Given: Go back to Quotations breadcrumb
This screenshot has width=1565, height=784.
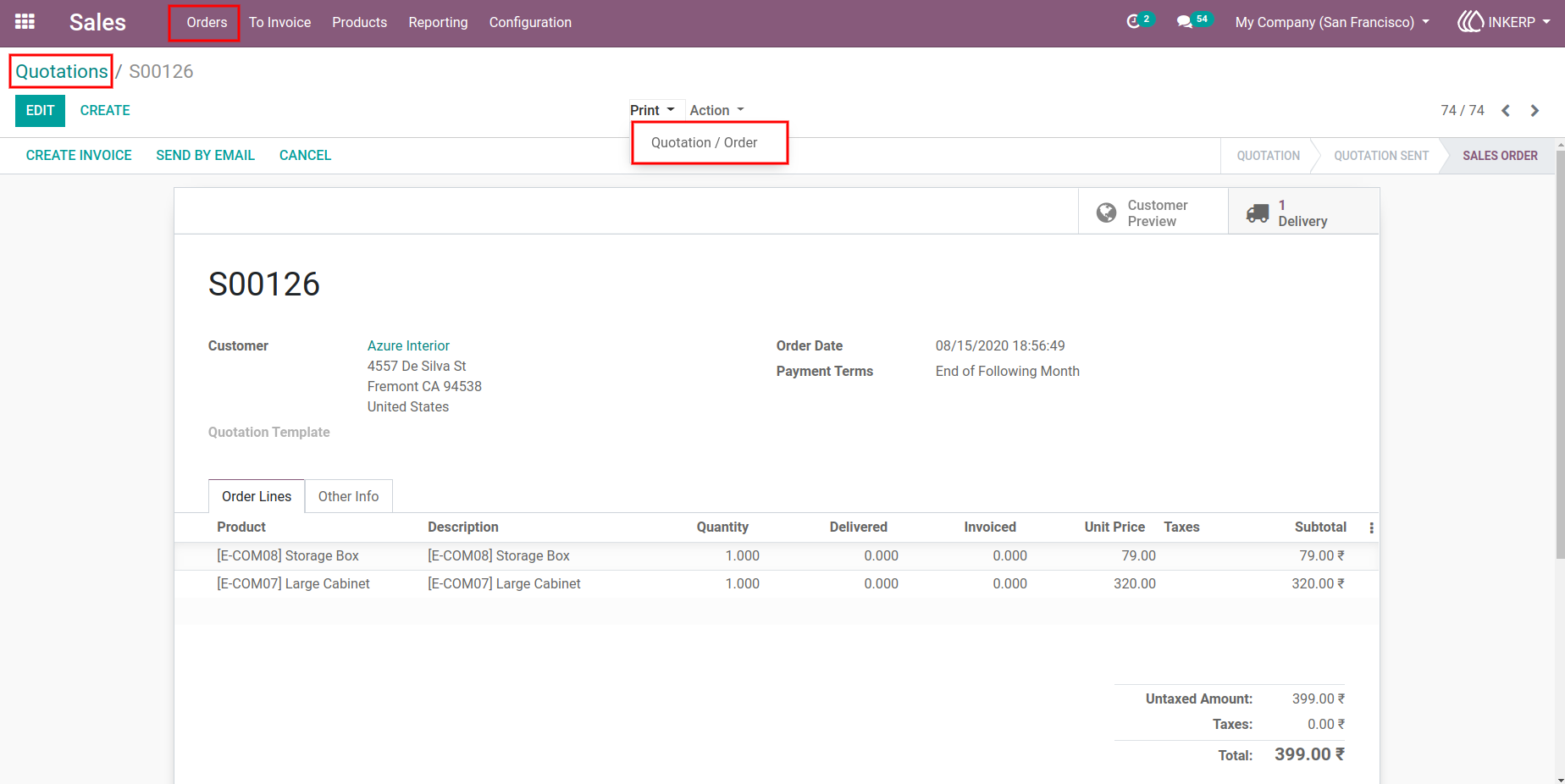Looking at the screenshot, I should 62,71.
